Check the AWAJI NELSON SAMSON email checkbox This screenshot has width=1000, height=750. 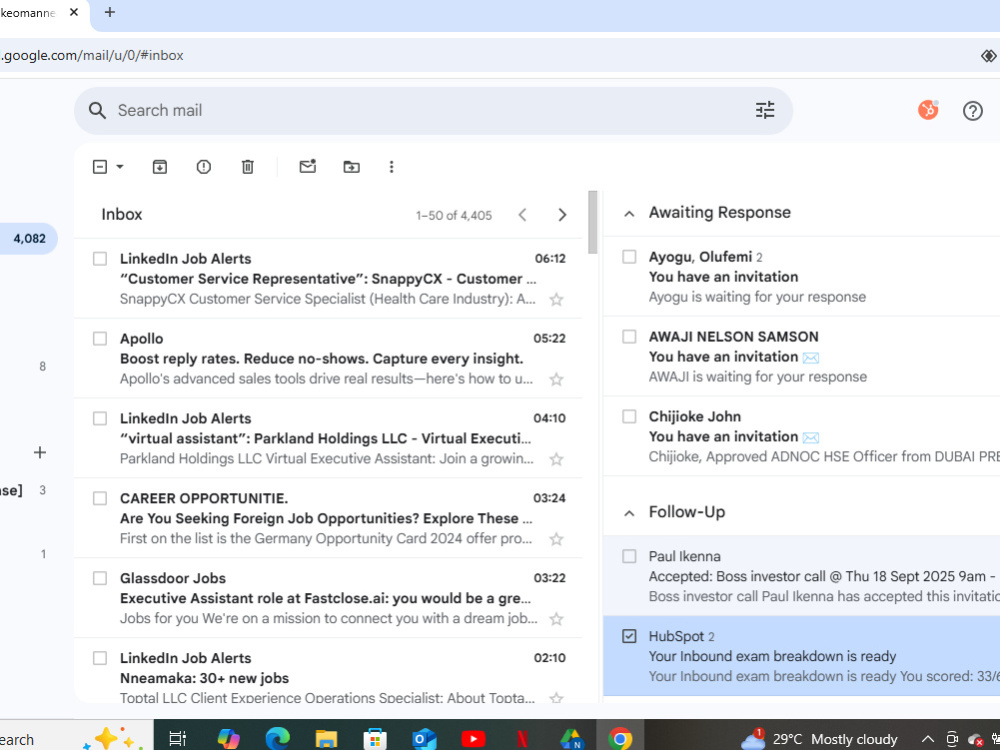629,336
